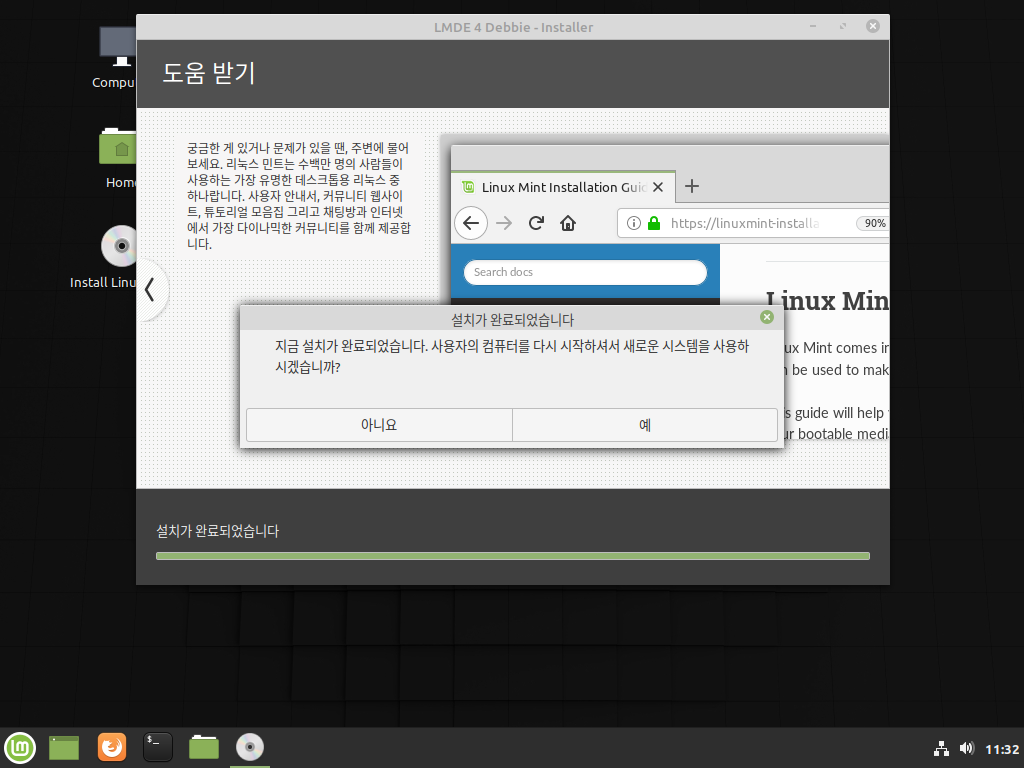Click the show desktop icon in taskbar
1024x768 pixels.
(64, 748)
